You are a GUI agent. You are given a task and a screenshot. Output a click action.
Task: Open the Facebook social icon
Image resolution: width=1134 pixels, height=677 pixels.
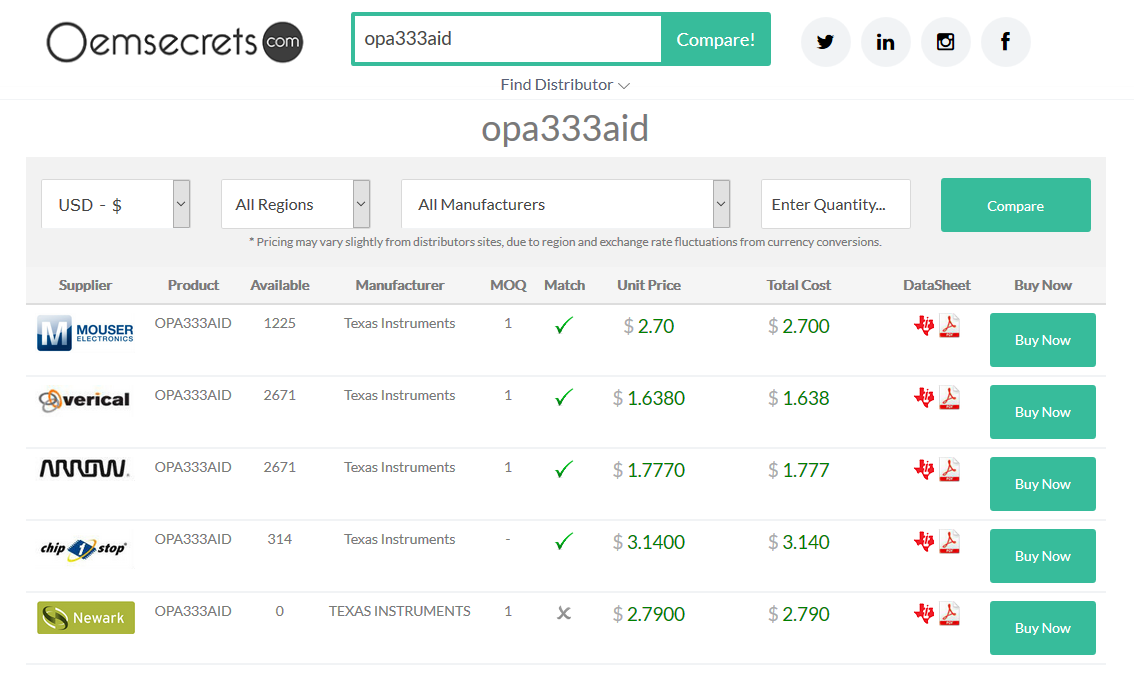tap(1005, 42)
